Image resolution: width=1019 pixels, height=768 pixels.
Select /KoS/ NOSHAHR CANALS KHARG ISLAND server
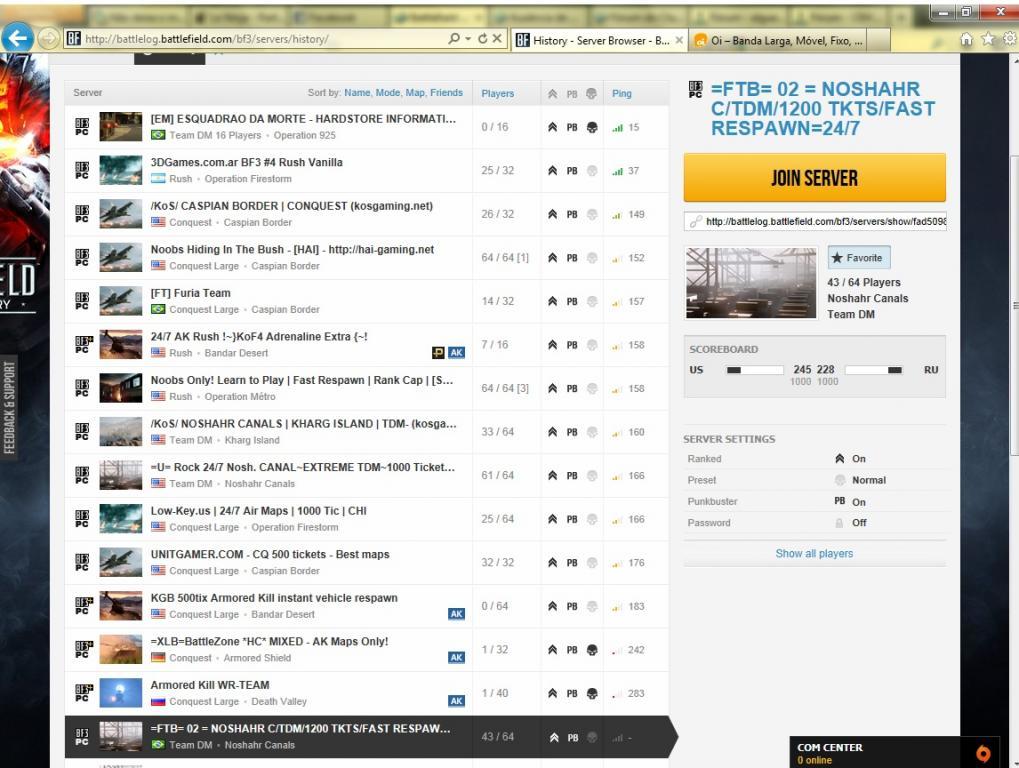tap(367, 431)
